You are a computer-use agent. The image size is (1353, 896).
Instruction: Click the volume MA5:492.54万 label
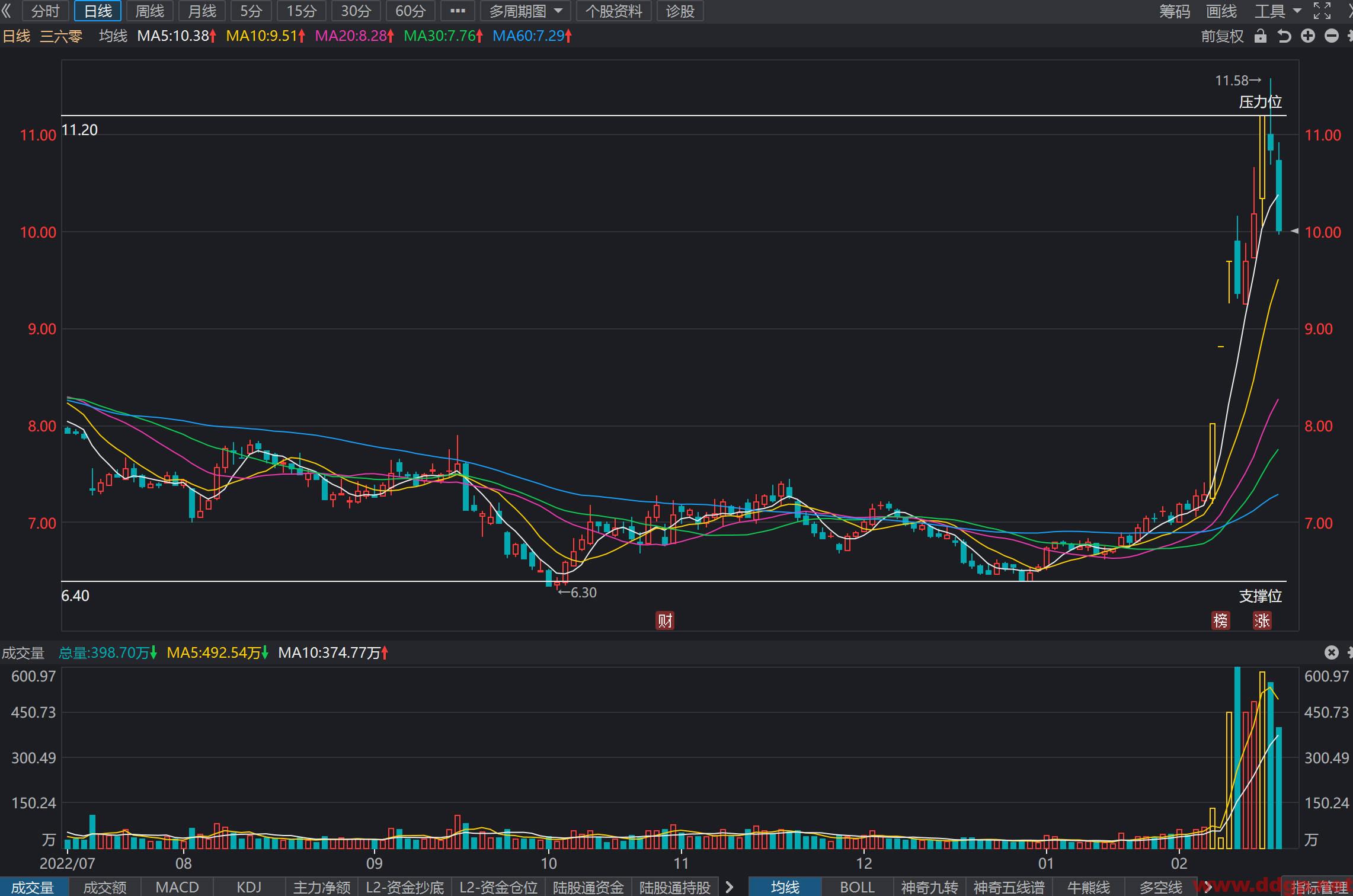[x=217, y=653]
